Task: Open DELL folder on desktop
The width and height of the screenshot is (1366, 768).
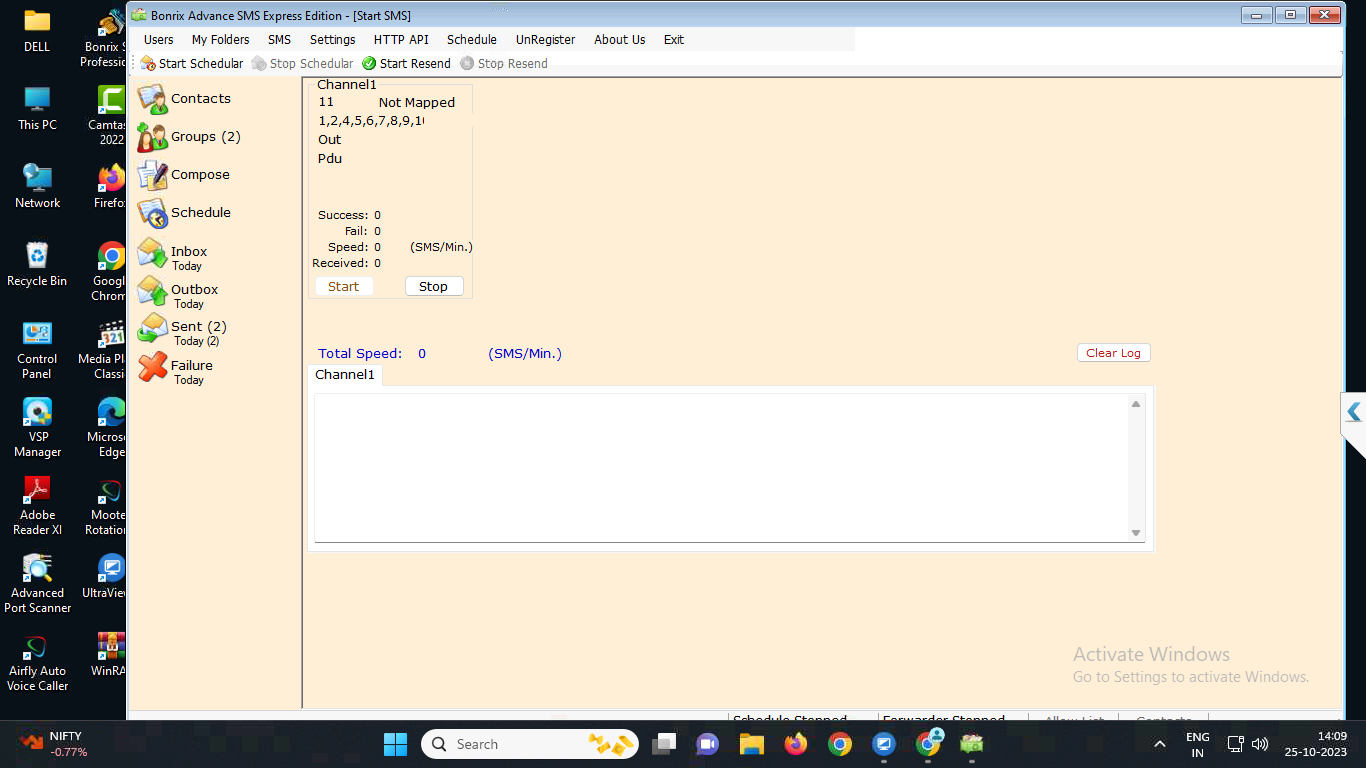Action: click(37, 30)
